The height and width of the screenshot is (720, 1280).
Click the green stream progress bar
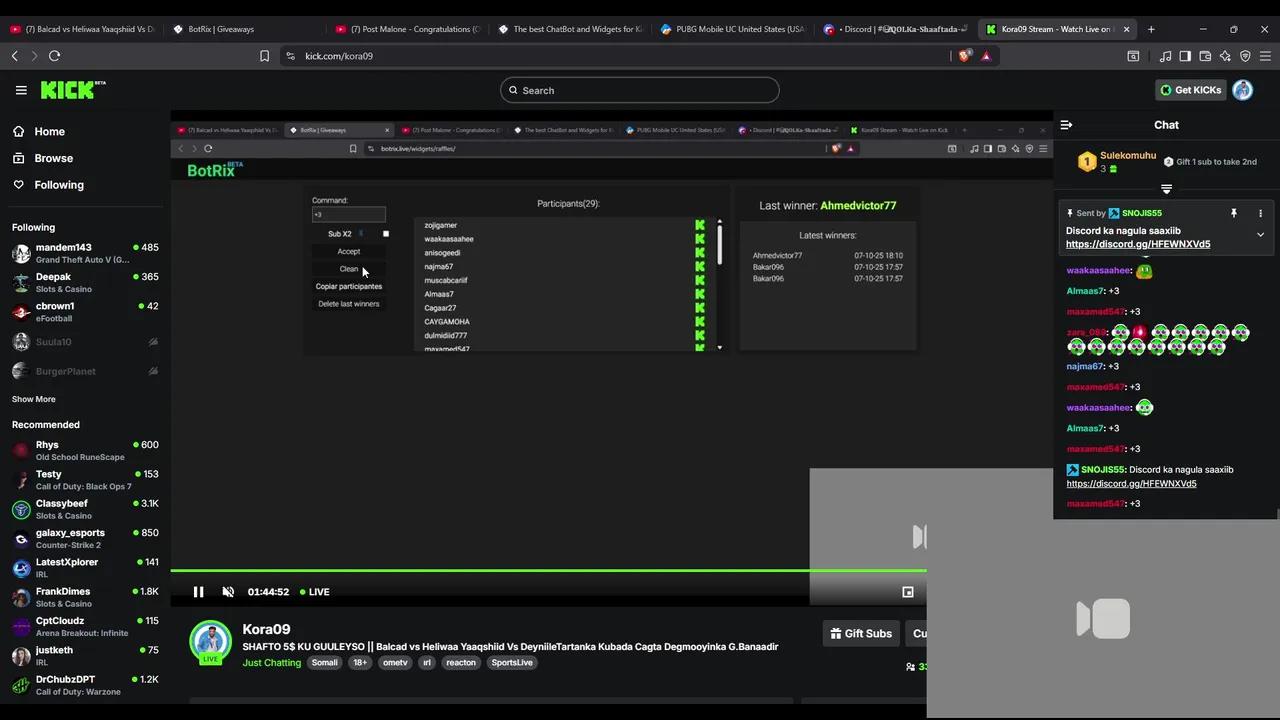pos(548,571)
